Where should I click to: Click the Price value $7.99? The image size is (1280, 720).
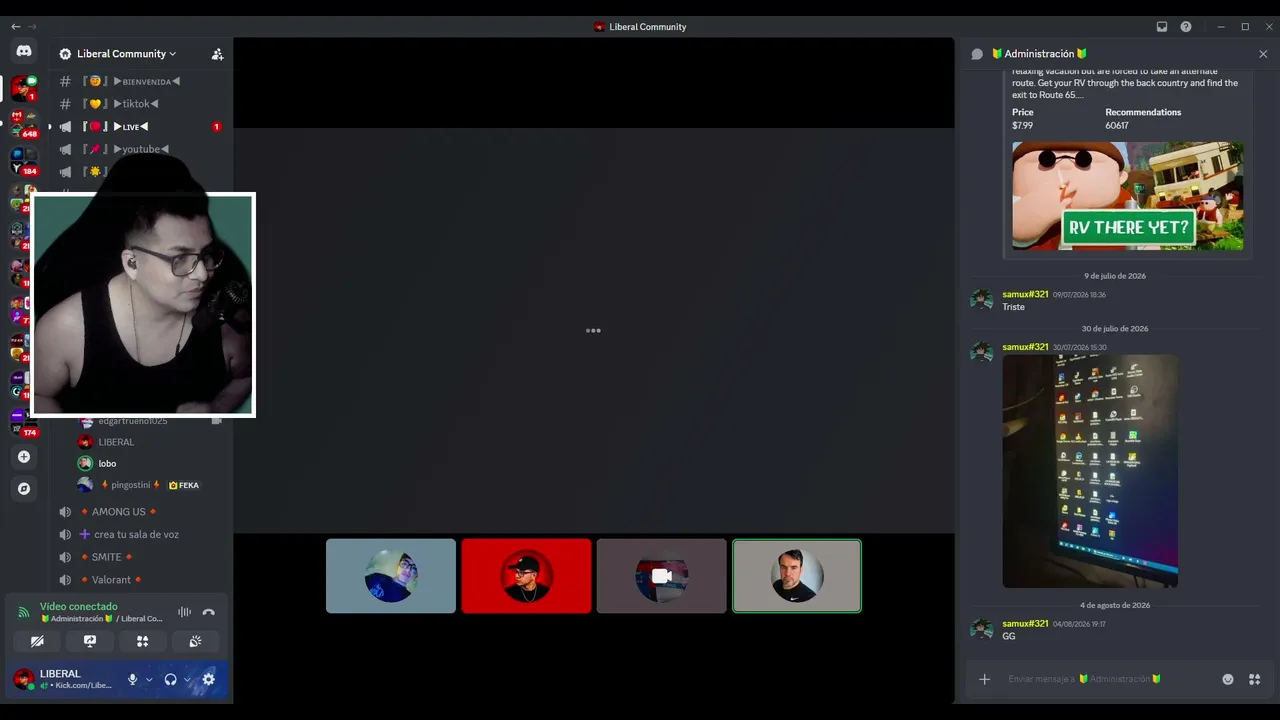(1022, 126)
